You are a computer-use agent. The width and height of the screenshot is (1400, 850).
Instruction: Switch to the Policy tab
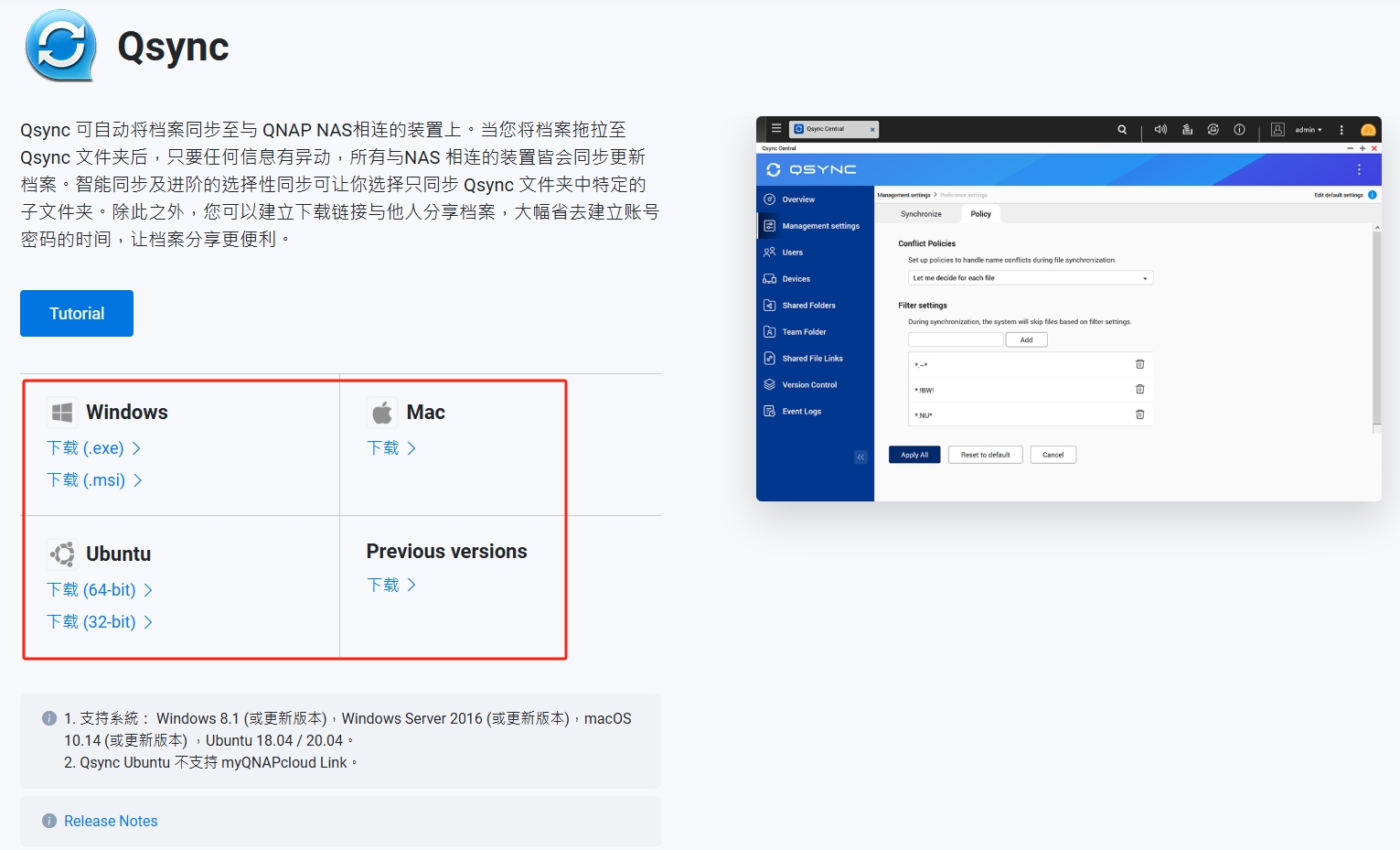(x=981, y=214)
